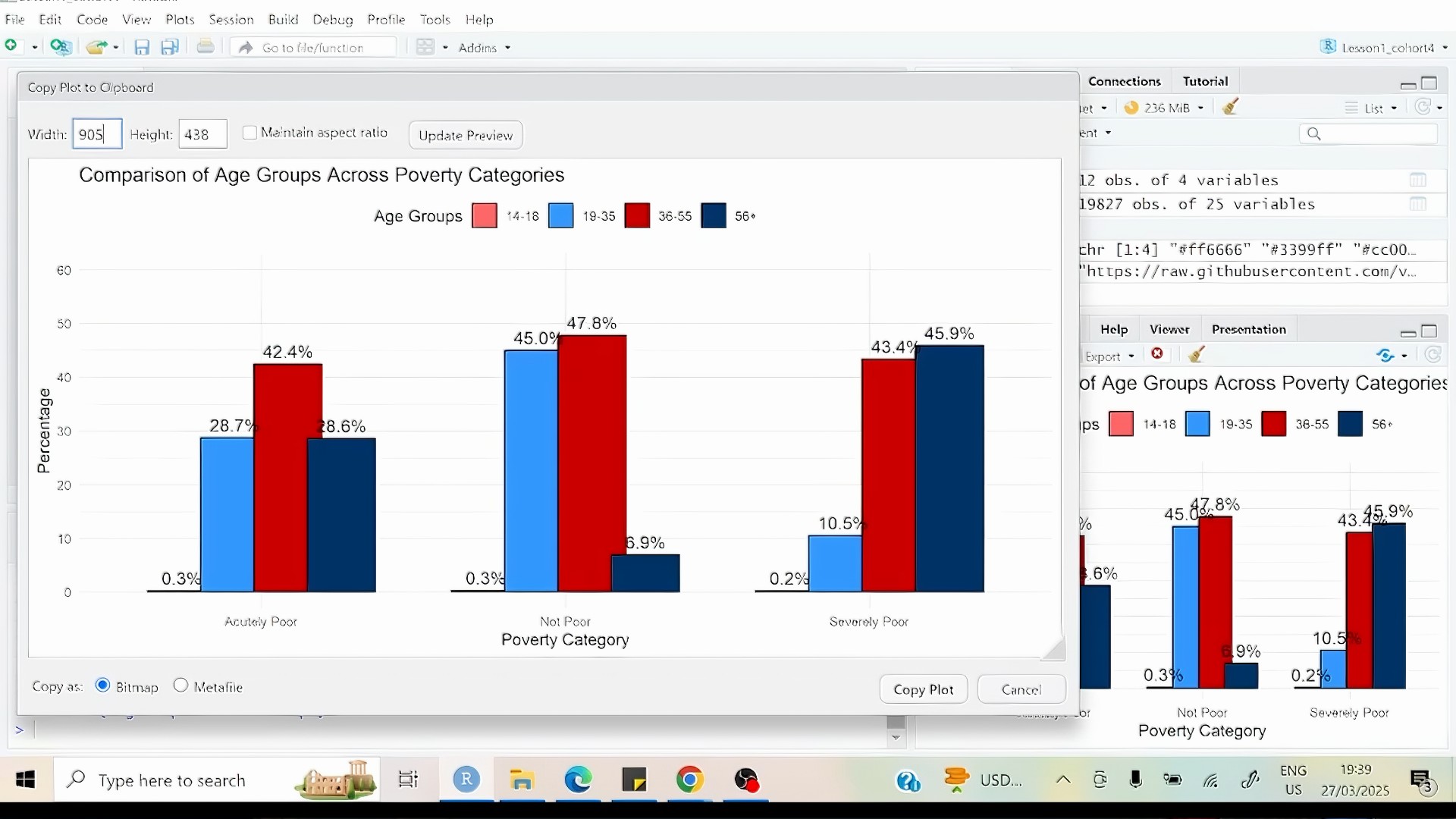The height and width of the screenshot is (819, 1456).
Task: Click the Height input field
Action: point(202,134)
